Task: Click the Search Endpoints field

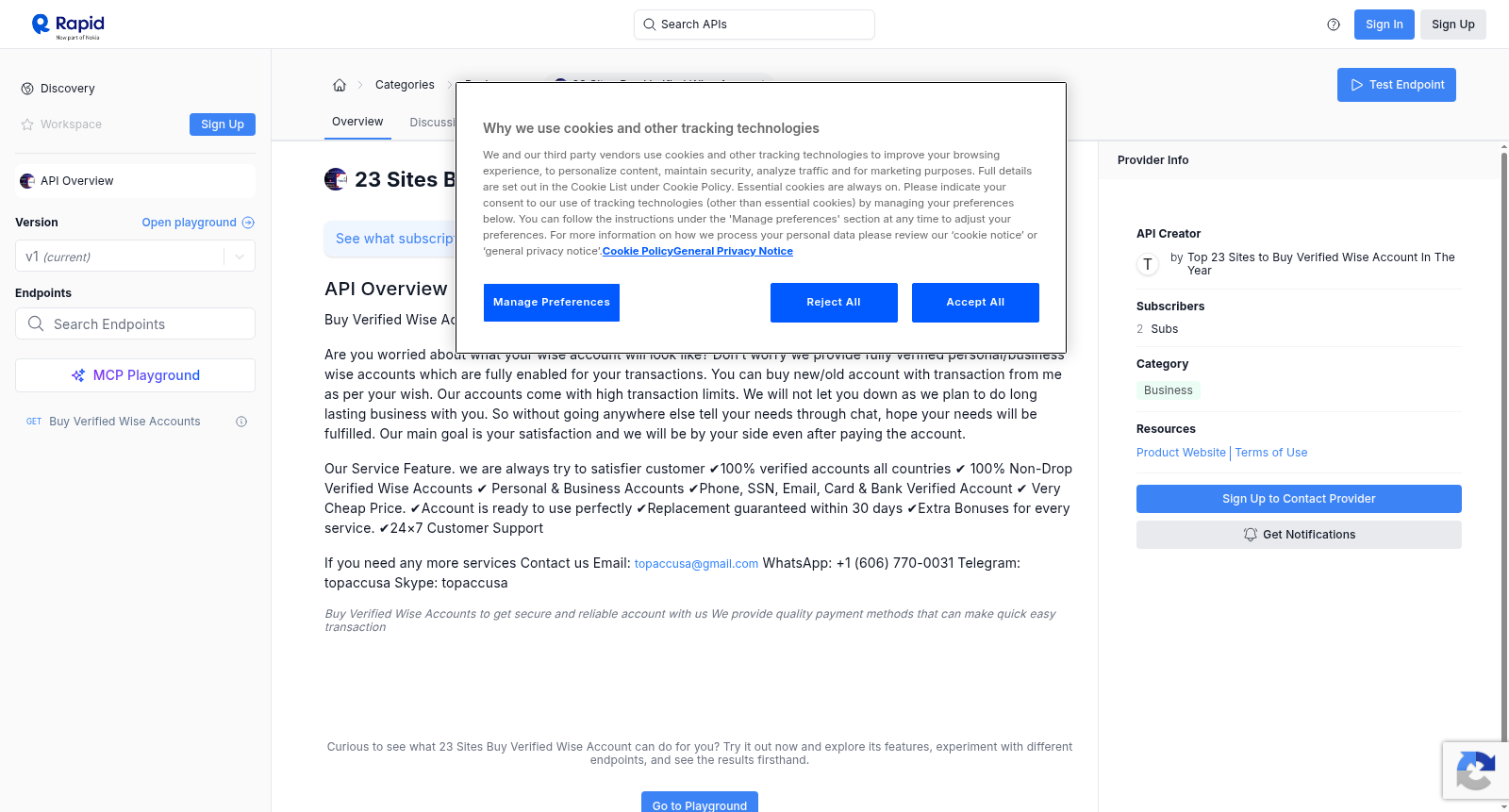Action: (135, 323)
